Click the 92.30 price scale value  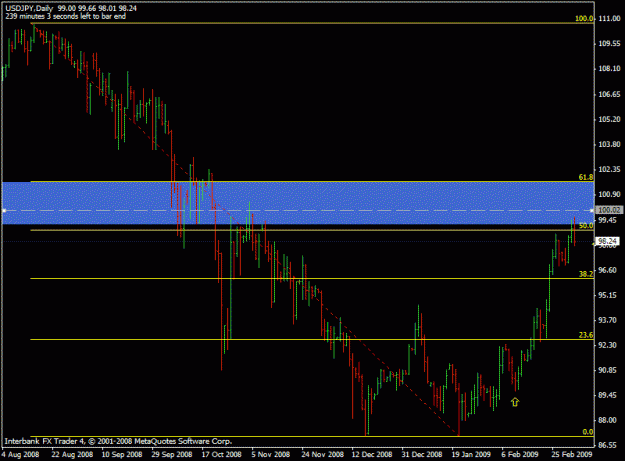[608, 345]
